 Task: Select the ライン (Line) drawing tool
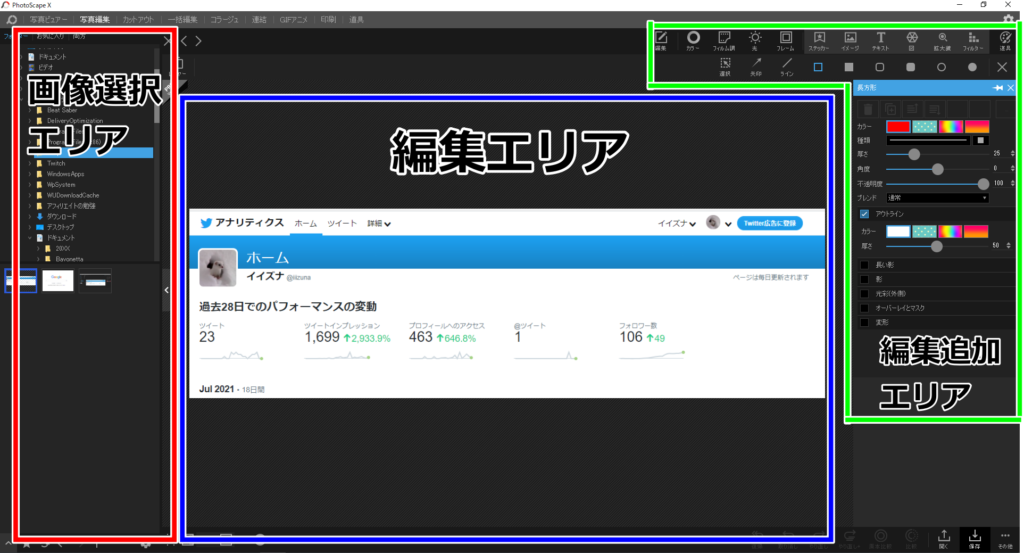coord(787,67)
